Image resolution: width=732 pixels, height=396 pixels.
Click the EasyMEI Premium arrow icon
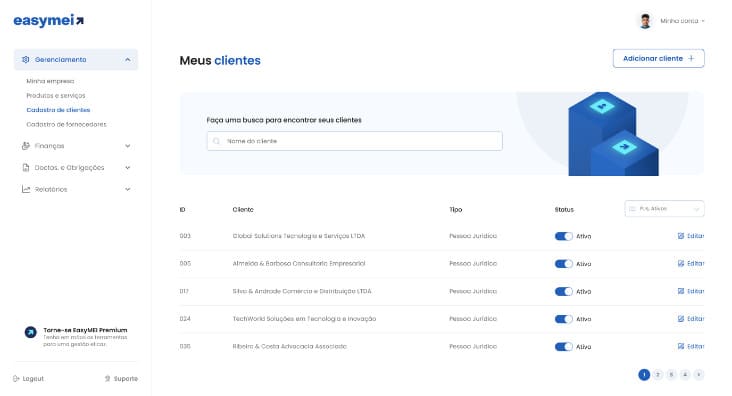[x=30, y=332]
